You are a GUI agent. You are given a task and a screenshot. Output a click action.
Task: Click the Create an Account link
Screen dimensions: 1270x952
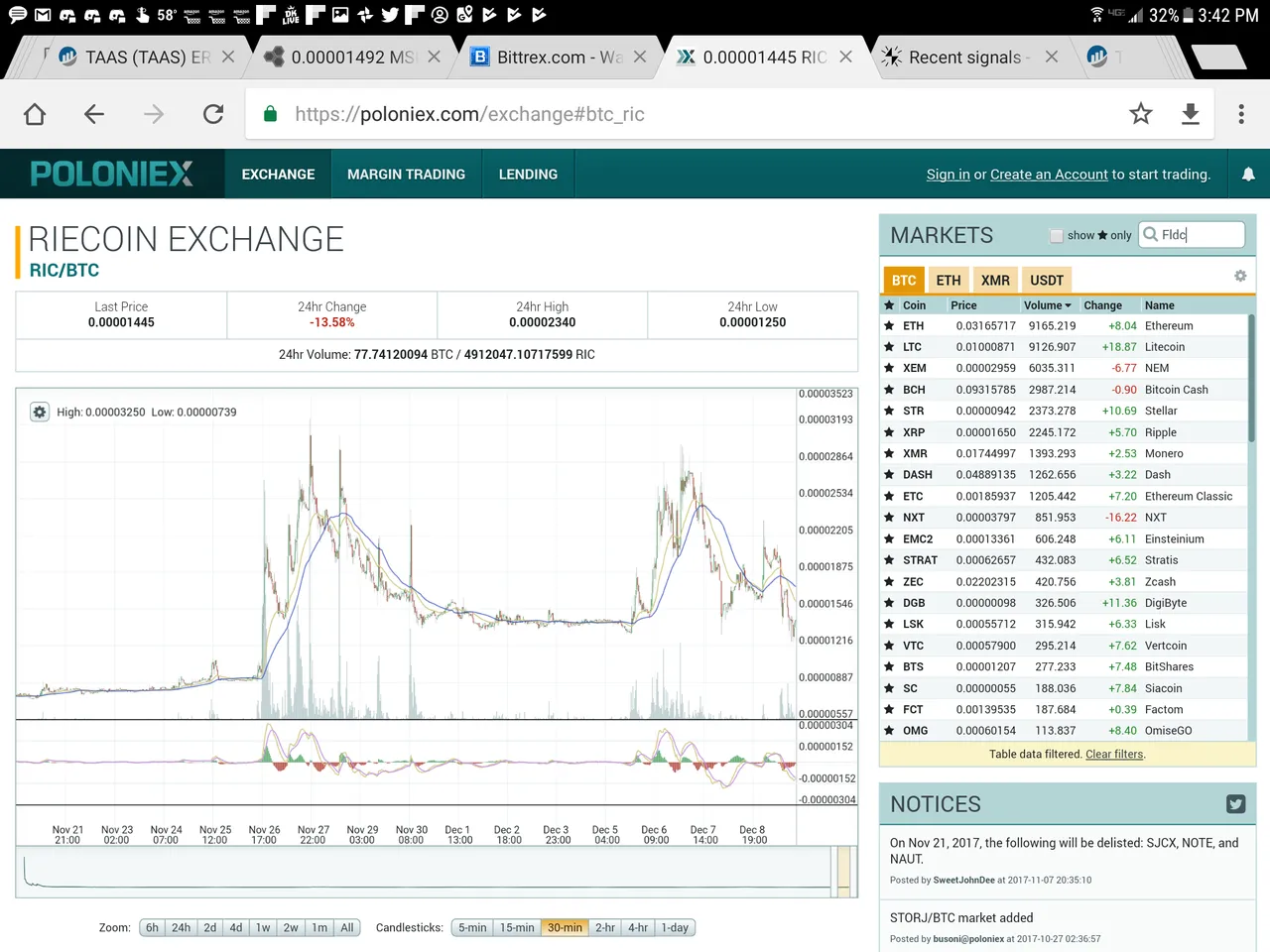point(1049,175)
